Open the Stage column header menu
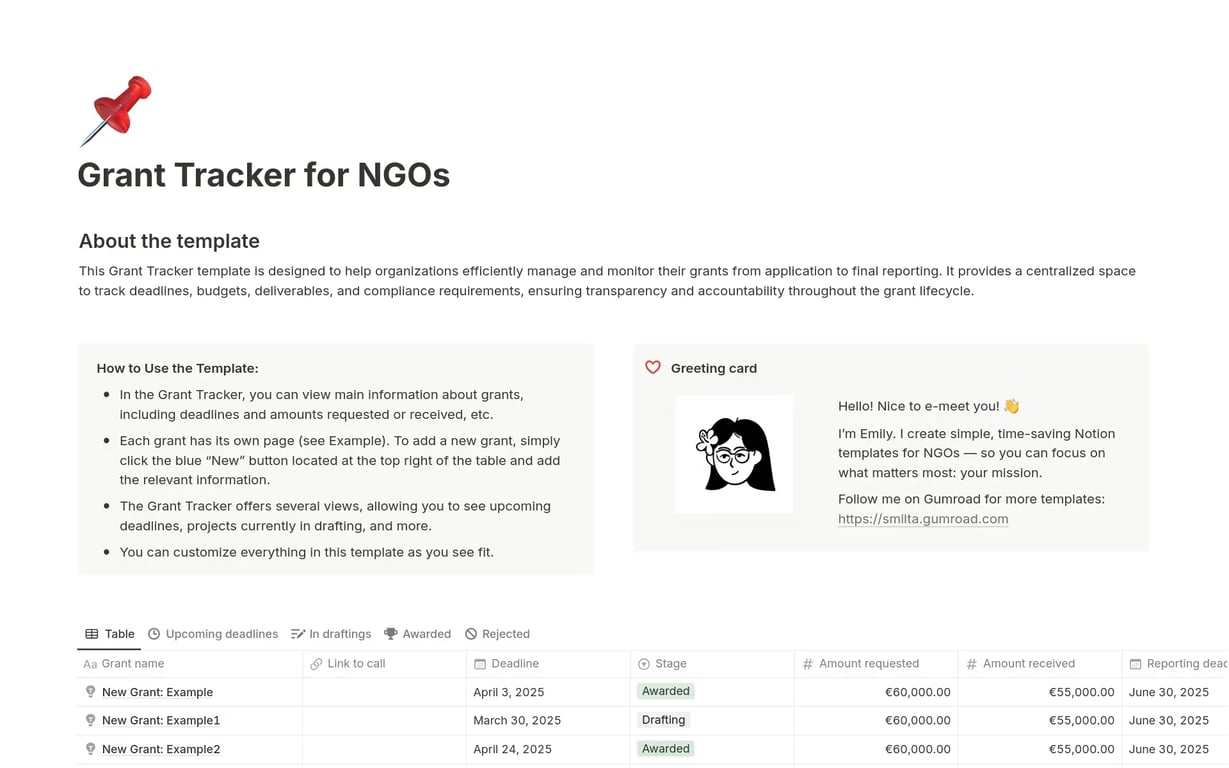 click(x=670, y=664)
